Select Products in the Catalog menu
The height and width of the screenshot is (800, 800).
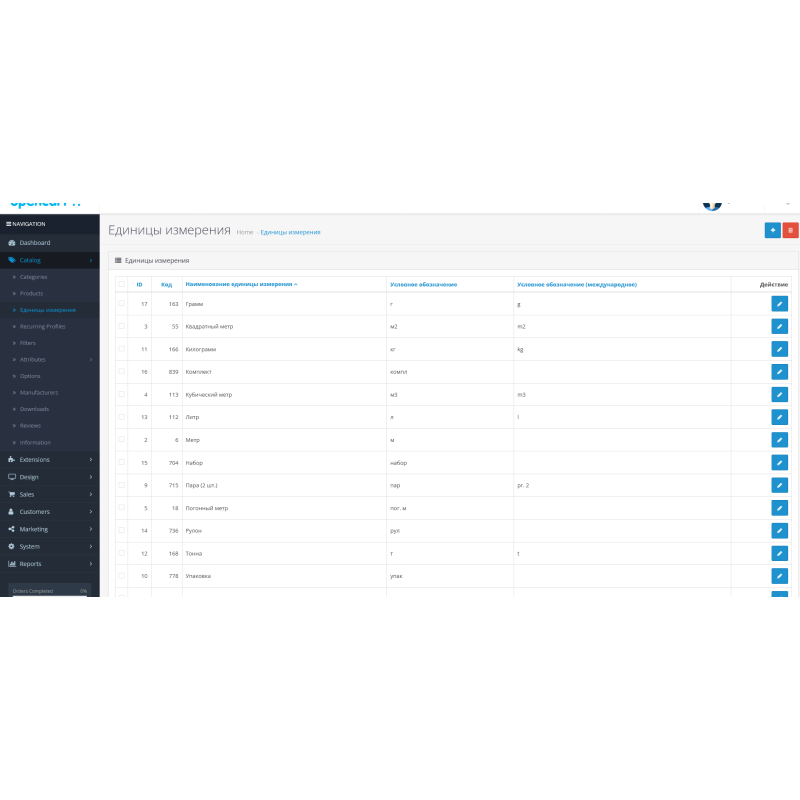click(x=31, y=293)
